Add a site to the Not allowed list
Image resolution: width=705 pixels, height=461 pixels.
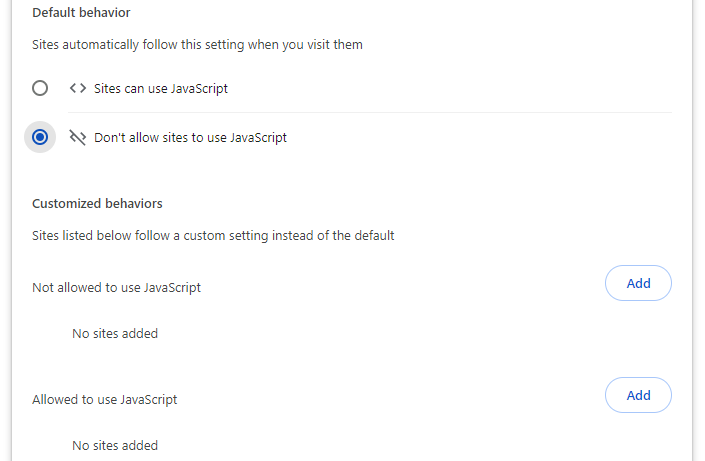point(638,283)
